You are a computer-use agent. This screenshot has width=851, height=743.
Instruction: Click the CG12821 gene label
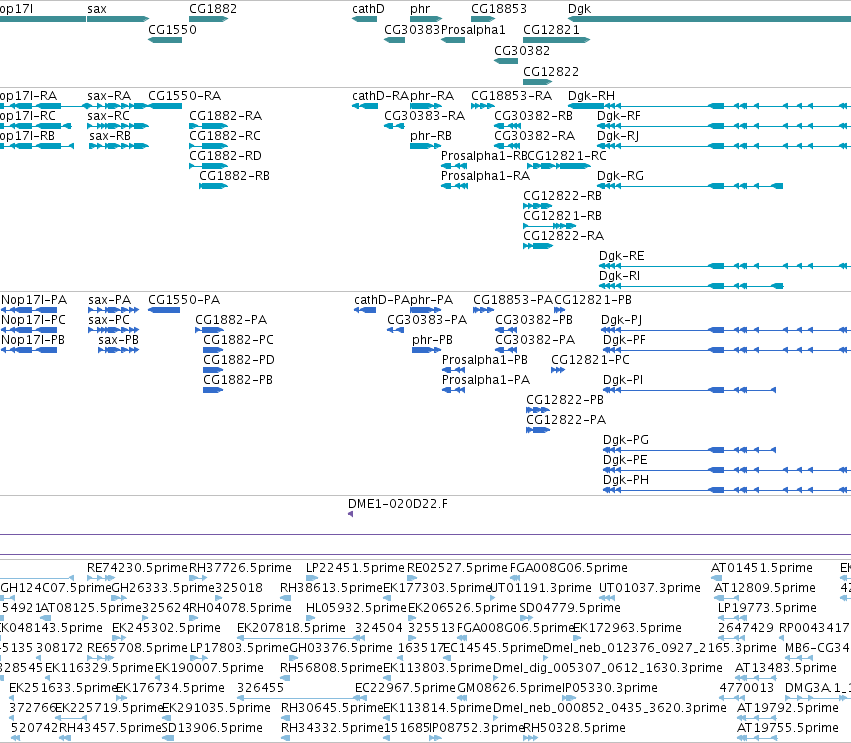tap(551, 29)
